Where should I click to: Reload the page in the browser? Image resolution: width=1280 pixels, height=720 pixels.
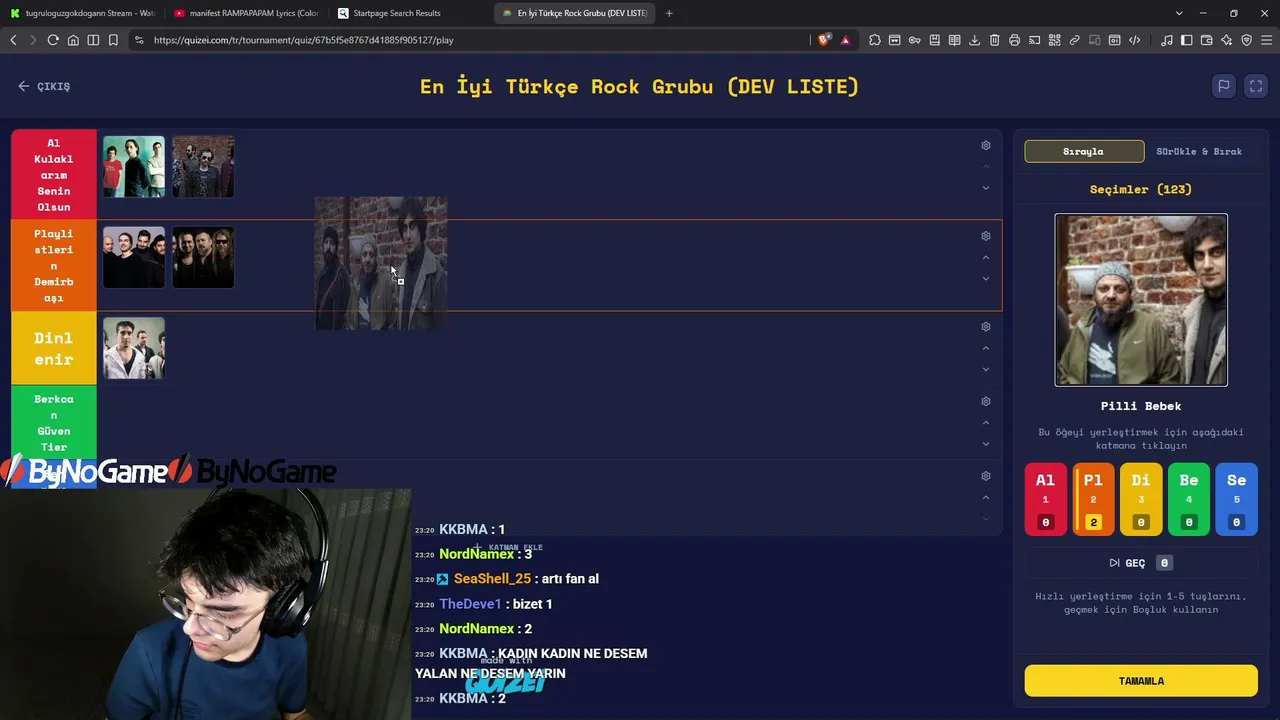53,40
